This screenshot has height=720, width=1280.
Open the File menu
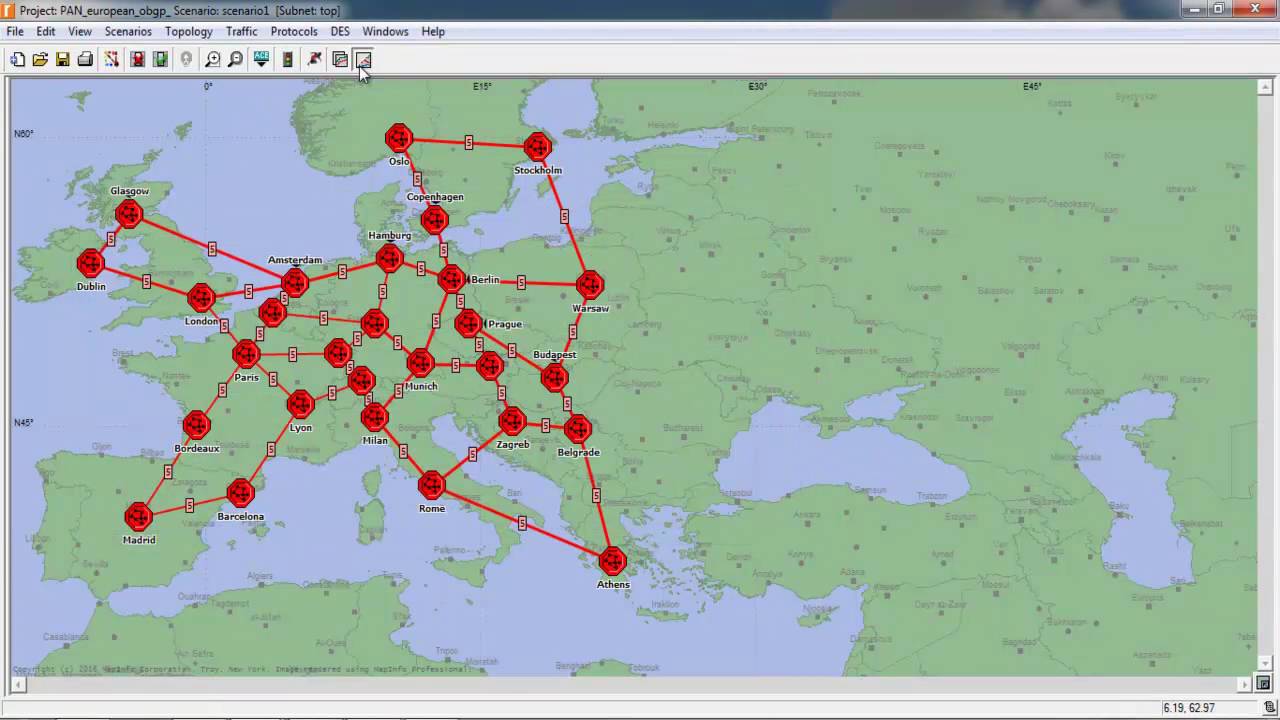(15, 31)
